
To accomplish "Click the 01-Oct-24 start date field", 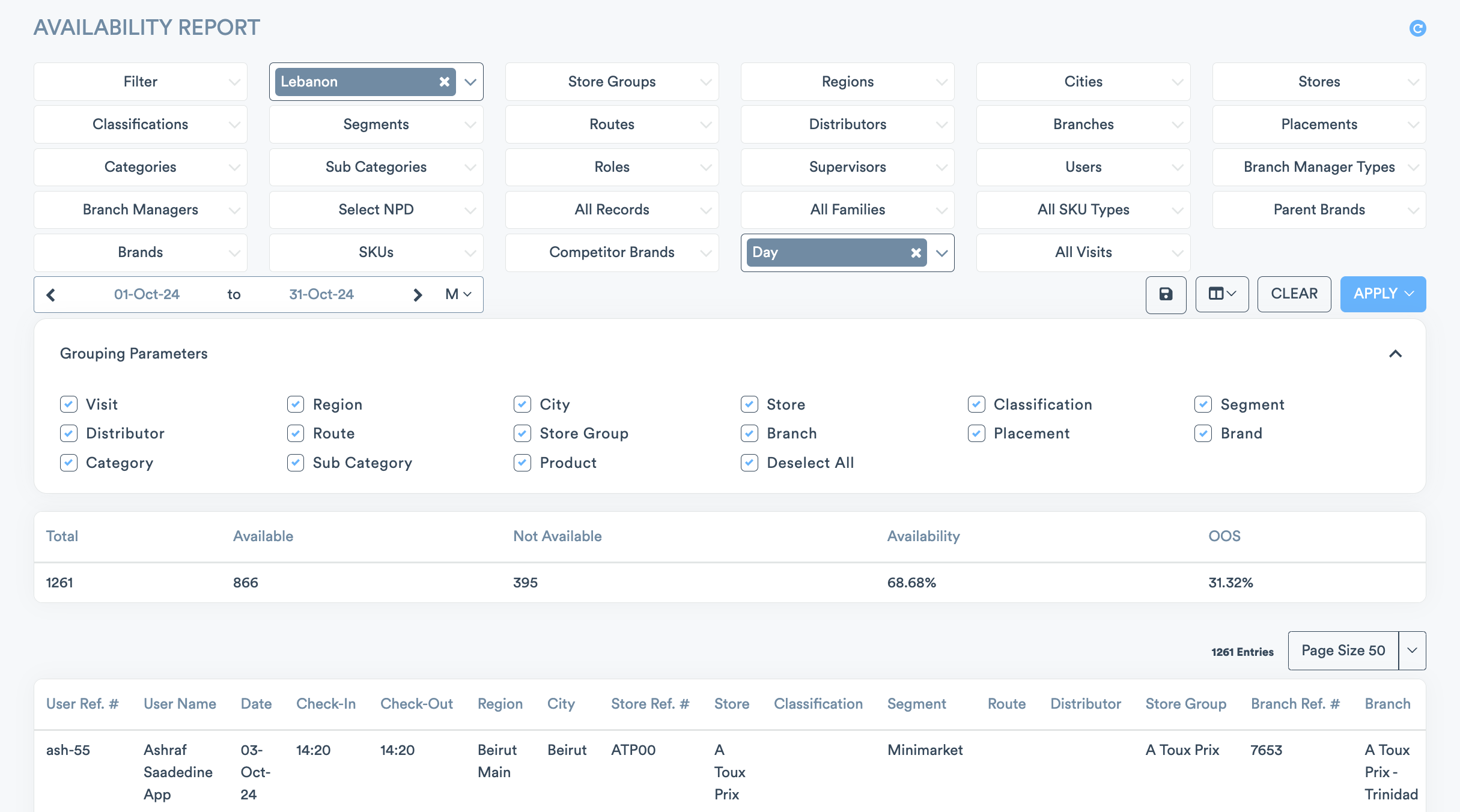I will (147, 295).
